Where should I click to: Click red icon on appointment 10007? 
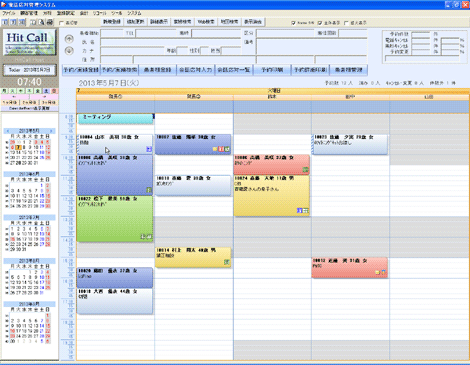[221, 149]
